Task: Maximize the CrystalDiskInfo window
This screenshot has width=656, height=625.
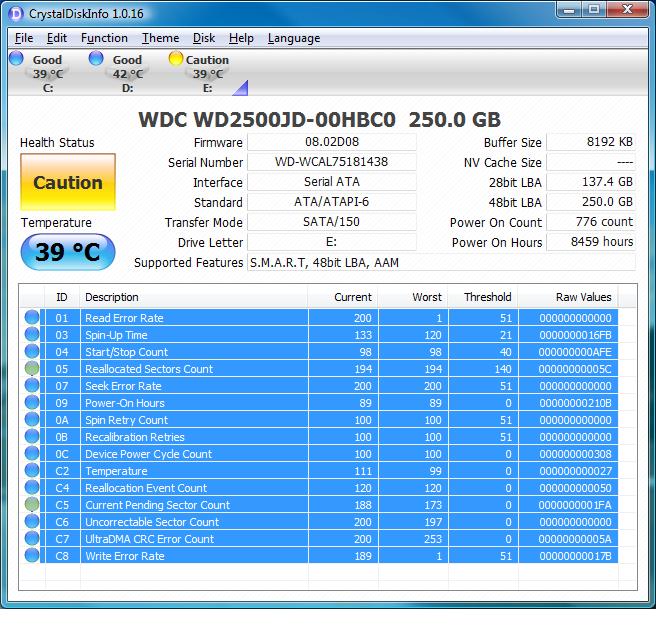Action: pyautogui.click(x=594, y=10)
